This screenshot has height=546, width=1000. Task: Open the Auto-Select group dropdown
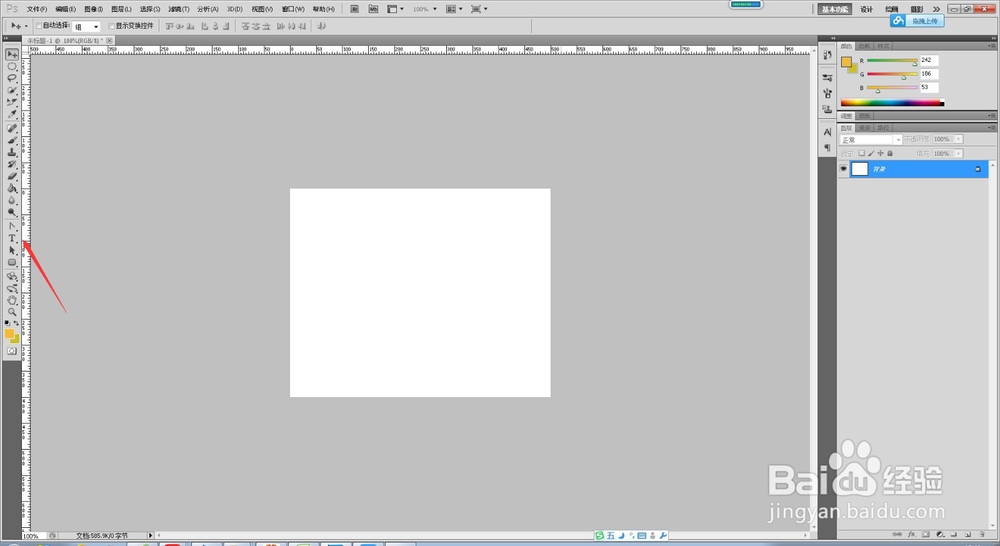(x=87, y=27)
